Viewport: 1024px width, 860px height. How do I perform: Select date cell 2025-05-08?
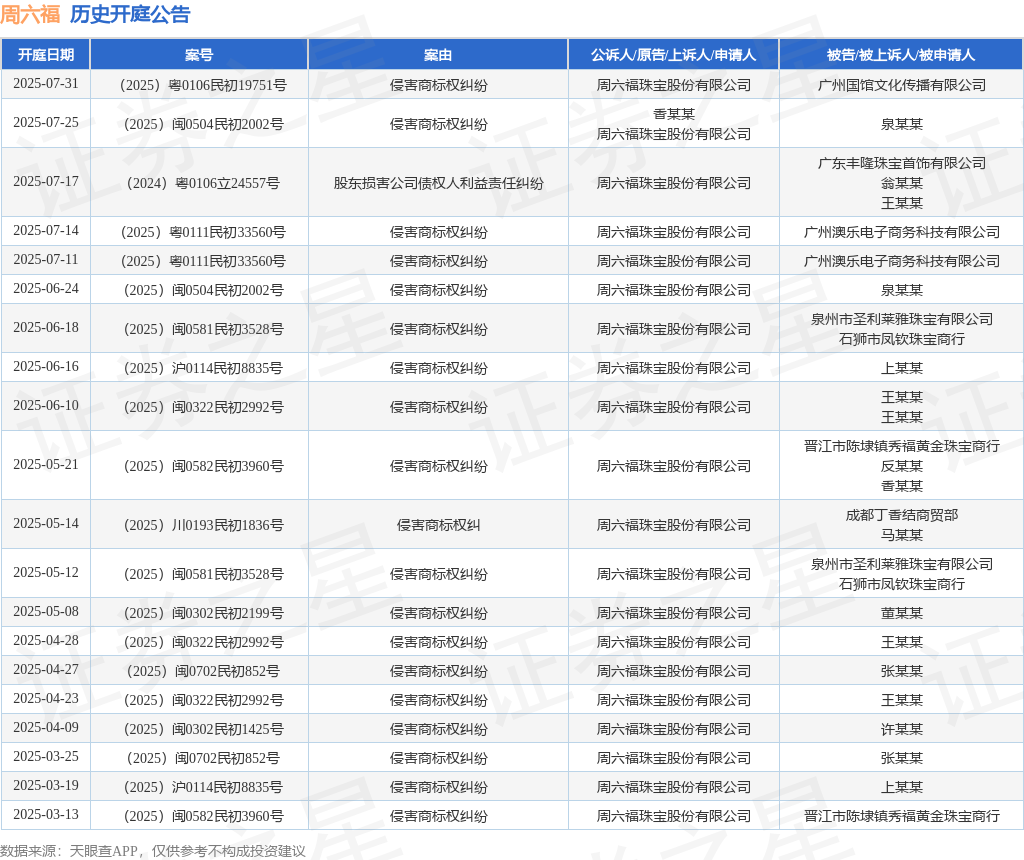coord(46,612)
